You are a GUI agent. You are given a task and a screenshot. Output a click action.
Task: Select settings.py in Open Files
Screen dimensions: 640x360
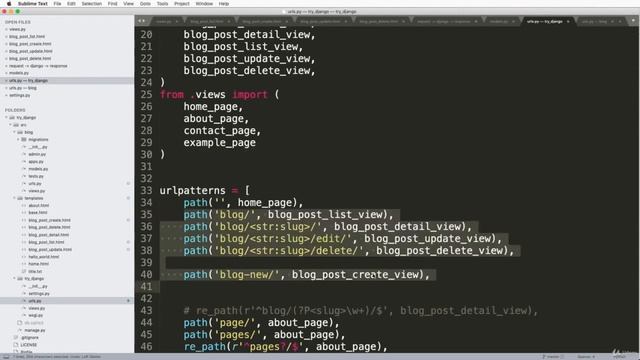pos(20,95)
